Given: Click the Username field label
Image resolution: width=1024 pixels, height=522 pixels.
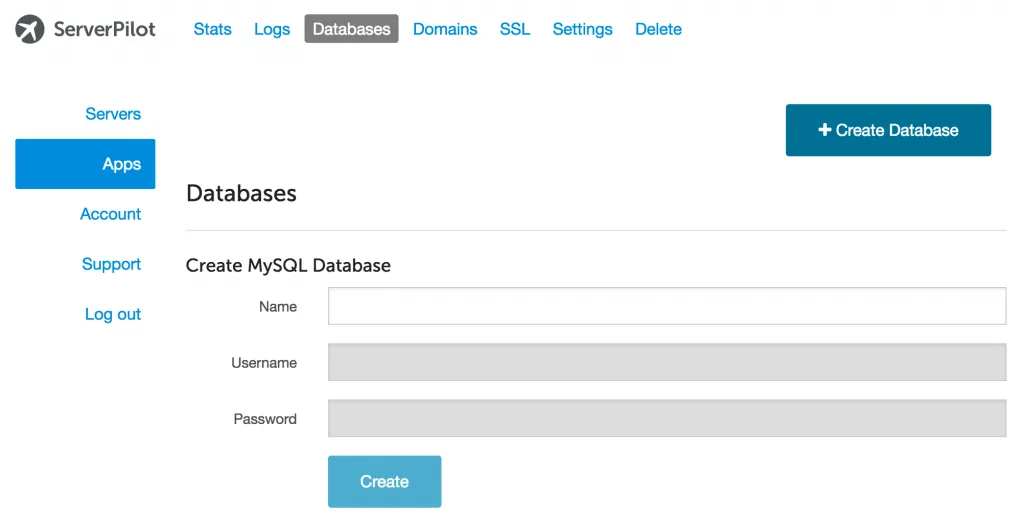Looking at the screenshot, I should tap(264, 363).
